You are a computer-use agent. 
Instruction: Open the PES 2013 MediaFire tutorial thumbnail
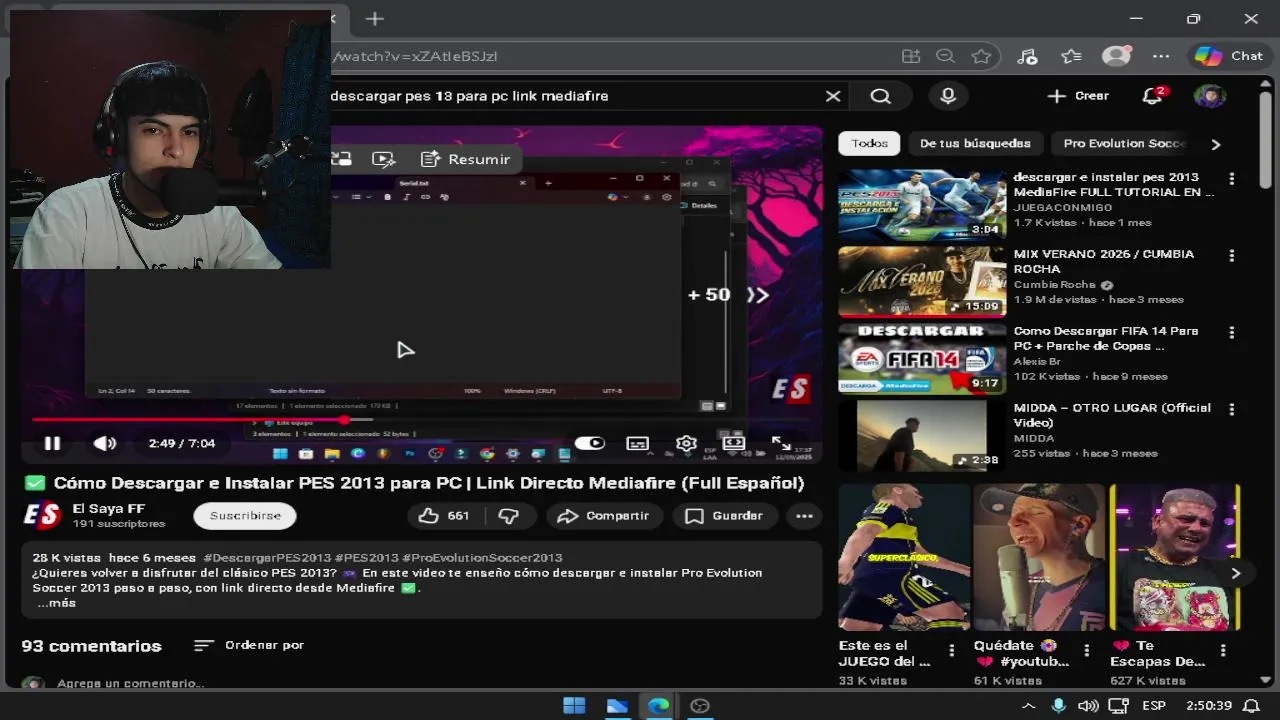pyautogui.click(x=922, y=204)
